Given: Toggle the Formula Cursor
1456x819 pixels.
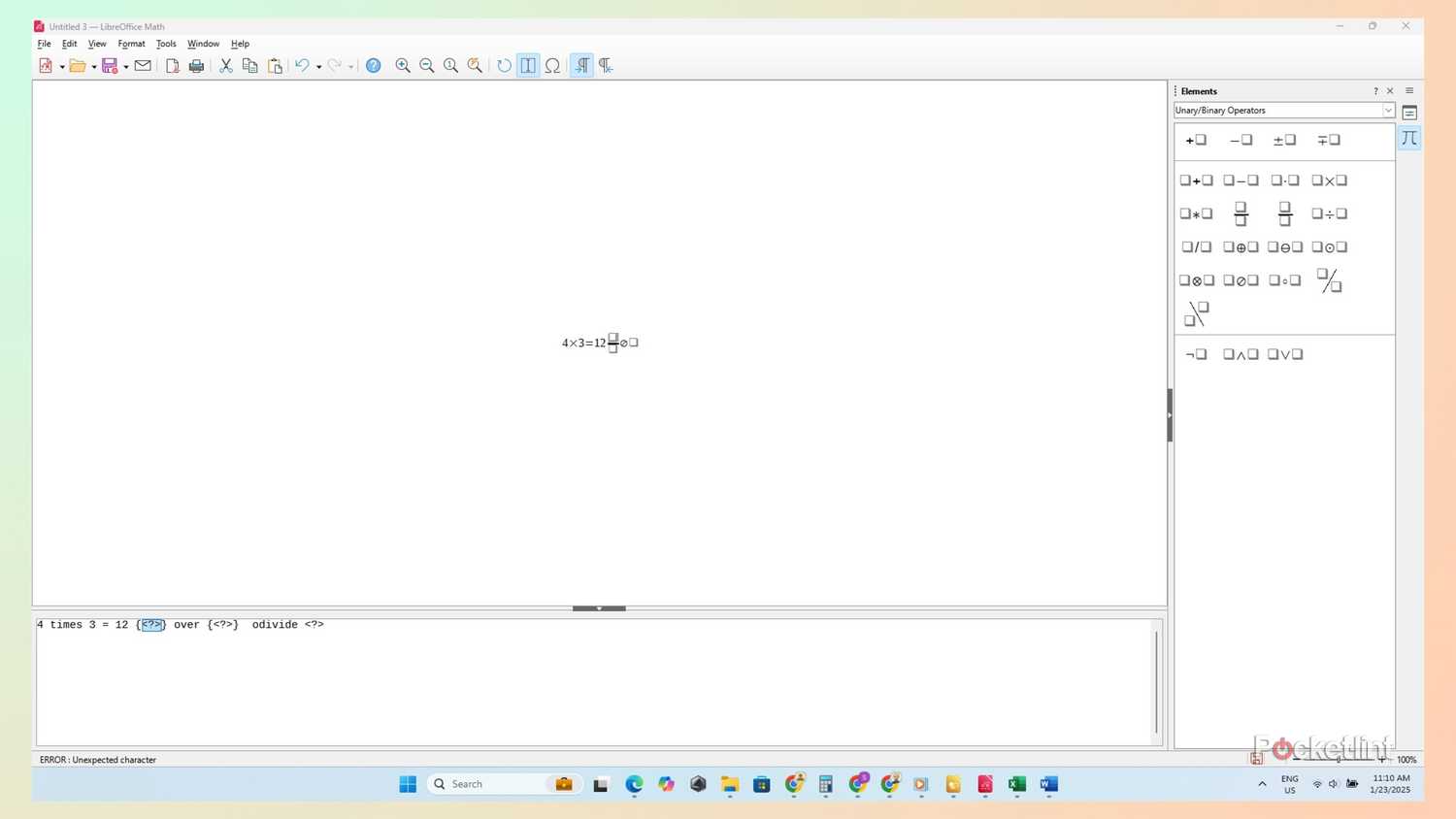Looking at the screenshot, I should 528,65.
